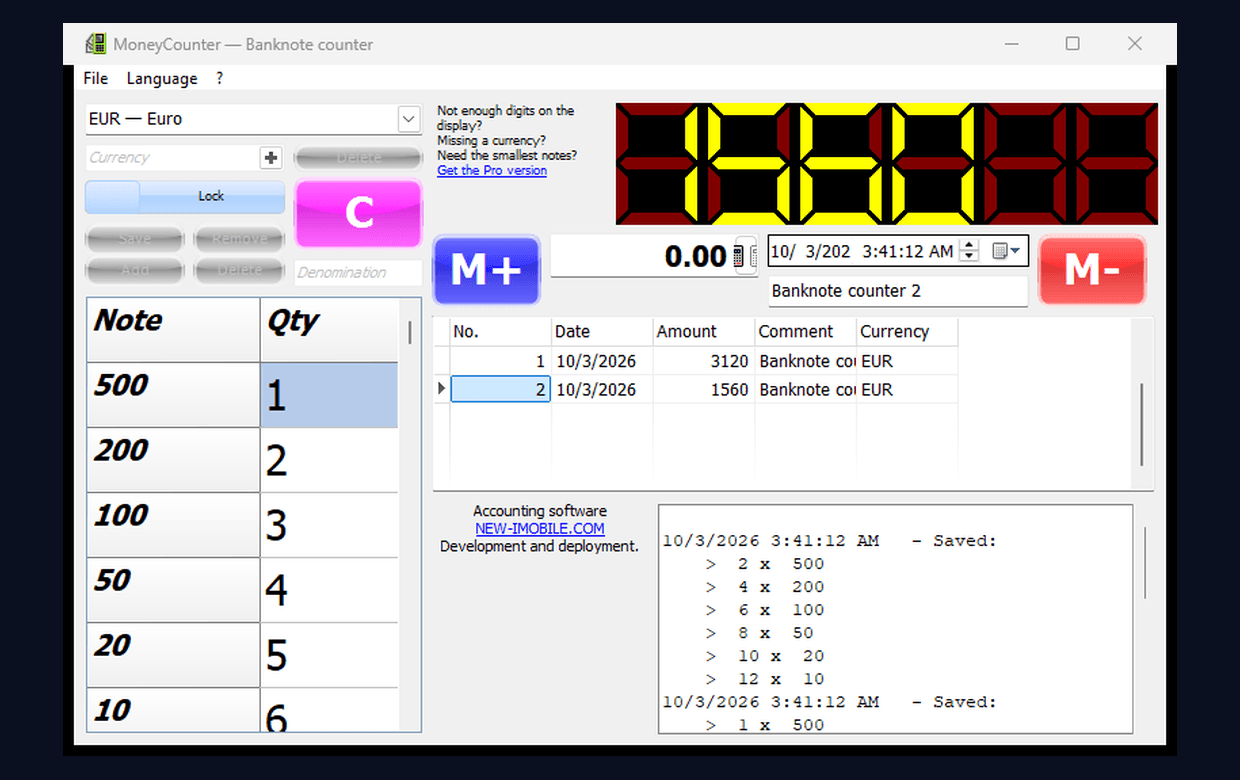The width and height of the screenshot is (1240, 780).
Task: Click the LED total display
Action: coord(886,163)
